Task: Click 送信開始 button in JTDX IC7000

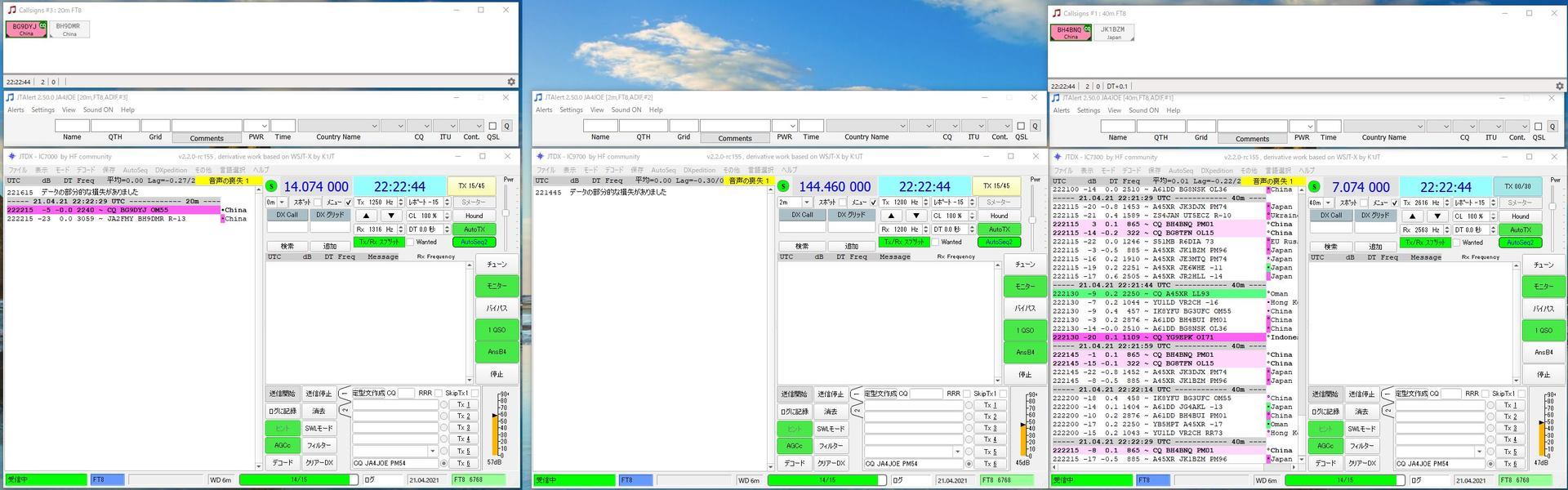Action: coord(282,394)
